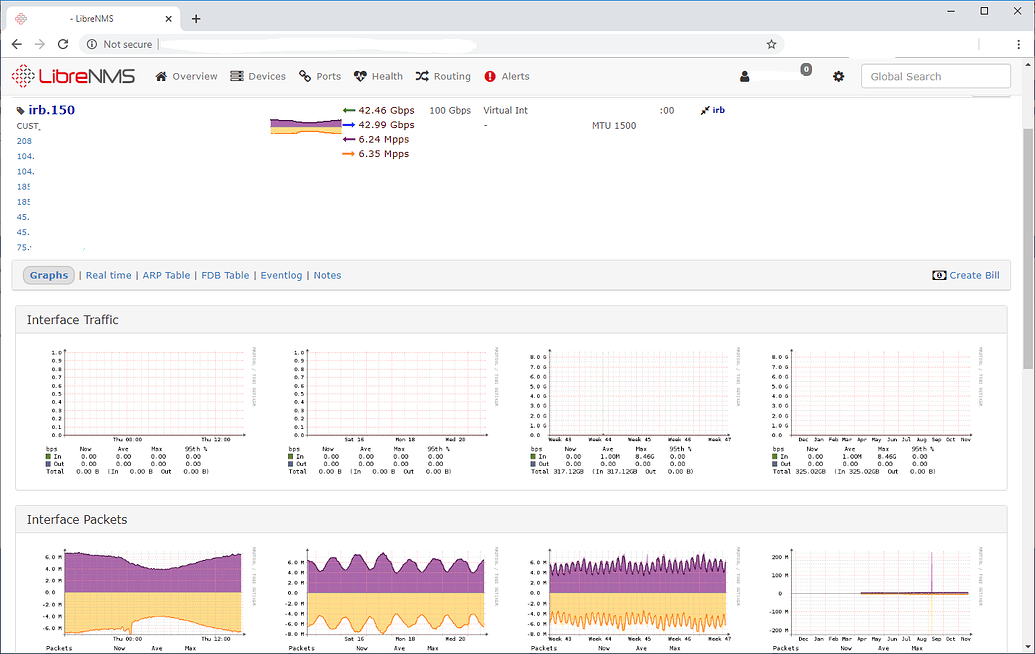This screenshot has height=654, width=1035.
Task: Open the Chrome three-dot menu
Action: 1017,44
